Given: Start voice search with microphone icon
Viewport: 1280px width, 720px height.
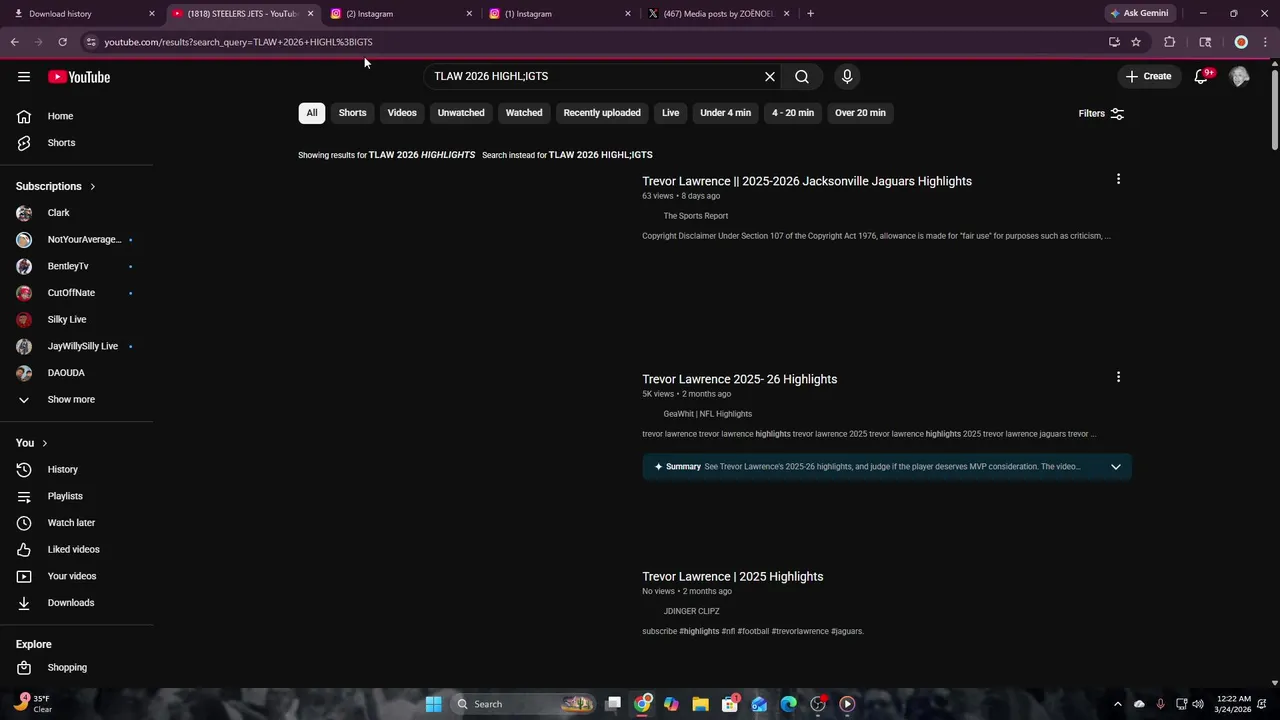Looking at the screenshot, I should click(x=847, y=76).
